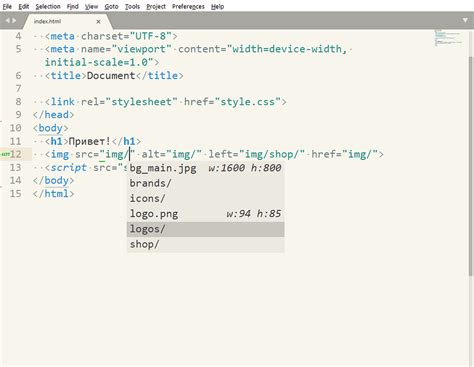The width and height of the screenshot is (474, 367).
Task: Click line number 15 in gutter
Action: [x=15, y=194]
